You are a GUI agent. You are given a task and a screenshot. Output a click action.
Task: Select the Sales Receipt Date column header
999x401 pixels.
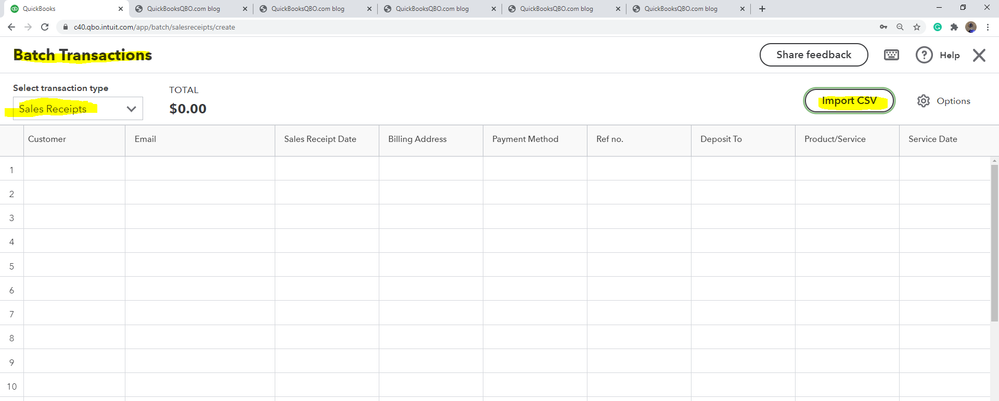[327, 139]
